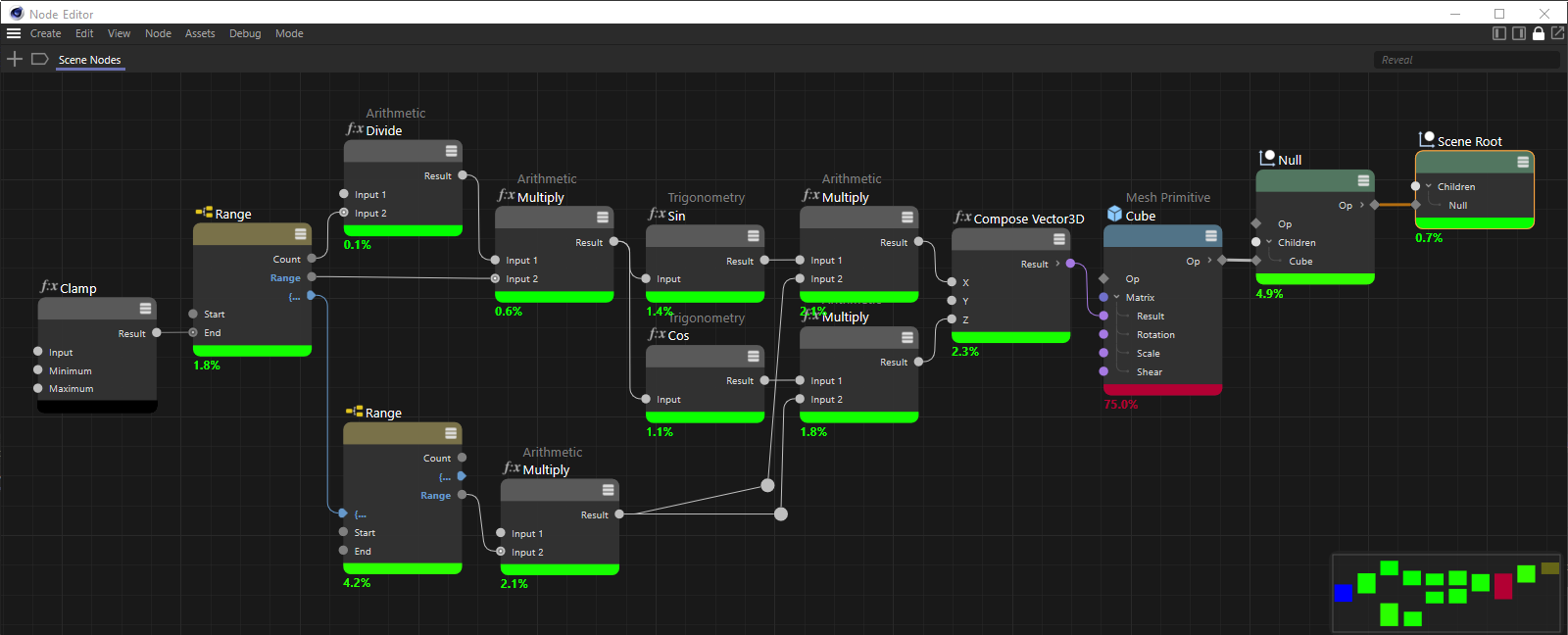Open the Create menu

tap(45, 33)
